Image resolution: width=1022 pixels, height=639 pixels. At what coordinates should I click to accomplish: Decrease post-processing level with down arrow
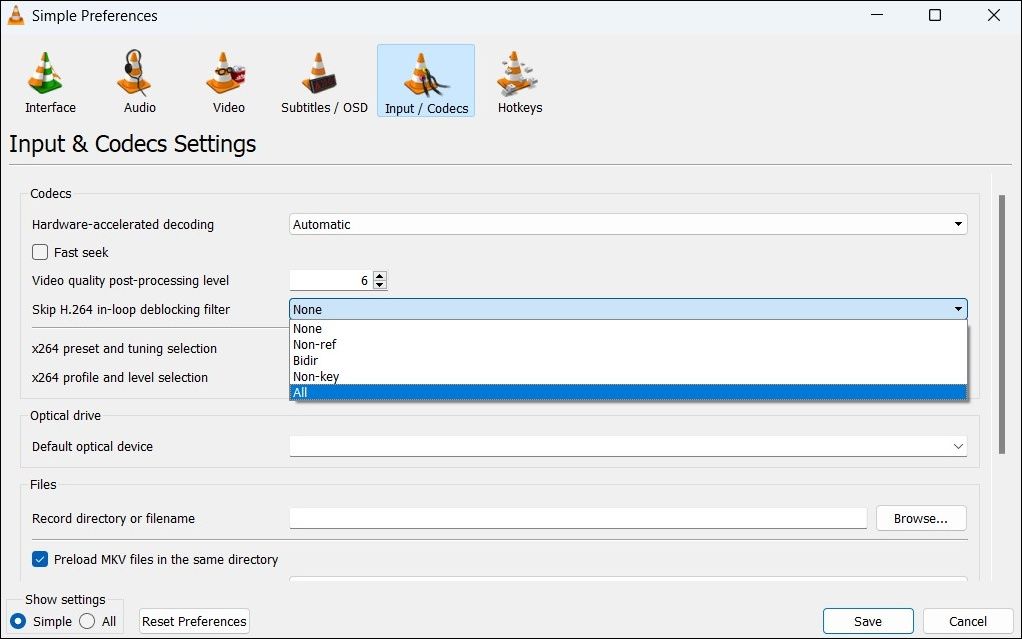click(x=380, y=285)
